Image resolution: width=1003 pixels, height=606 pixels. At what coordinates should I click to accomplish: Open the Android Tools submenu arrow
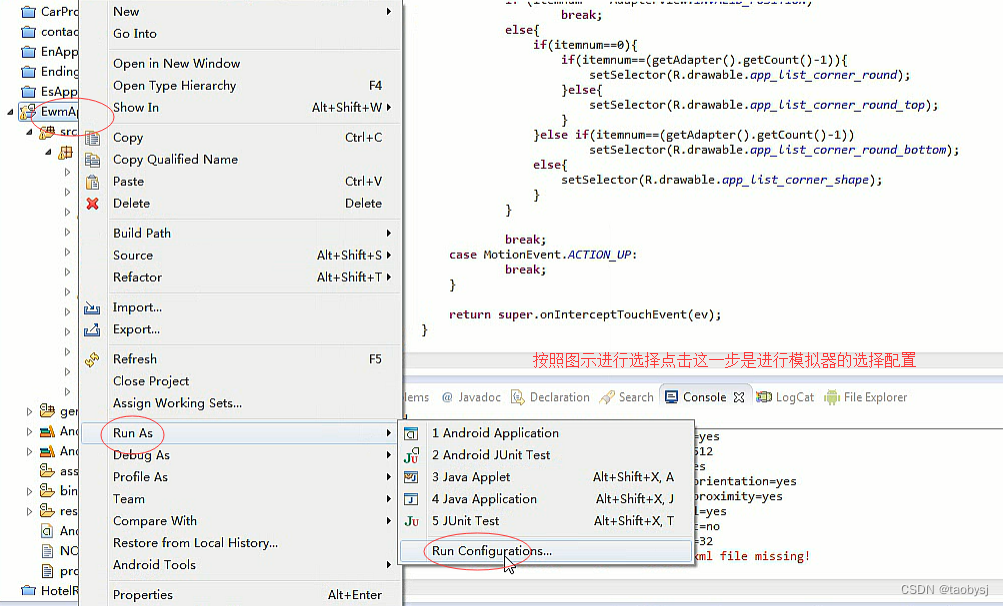(388, 564)
